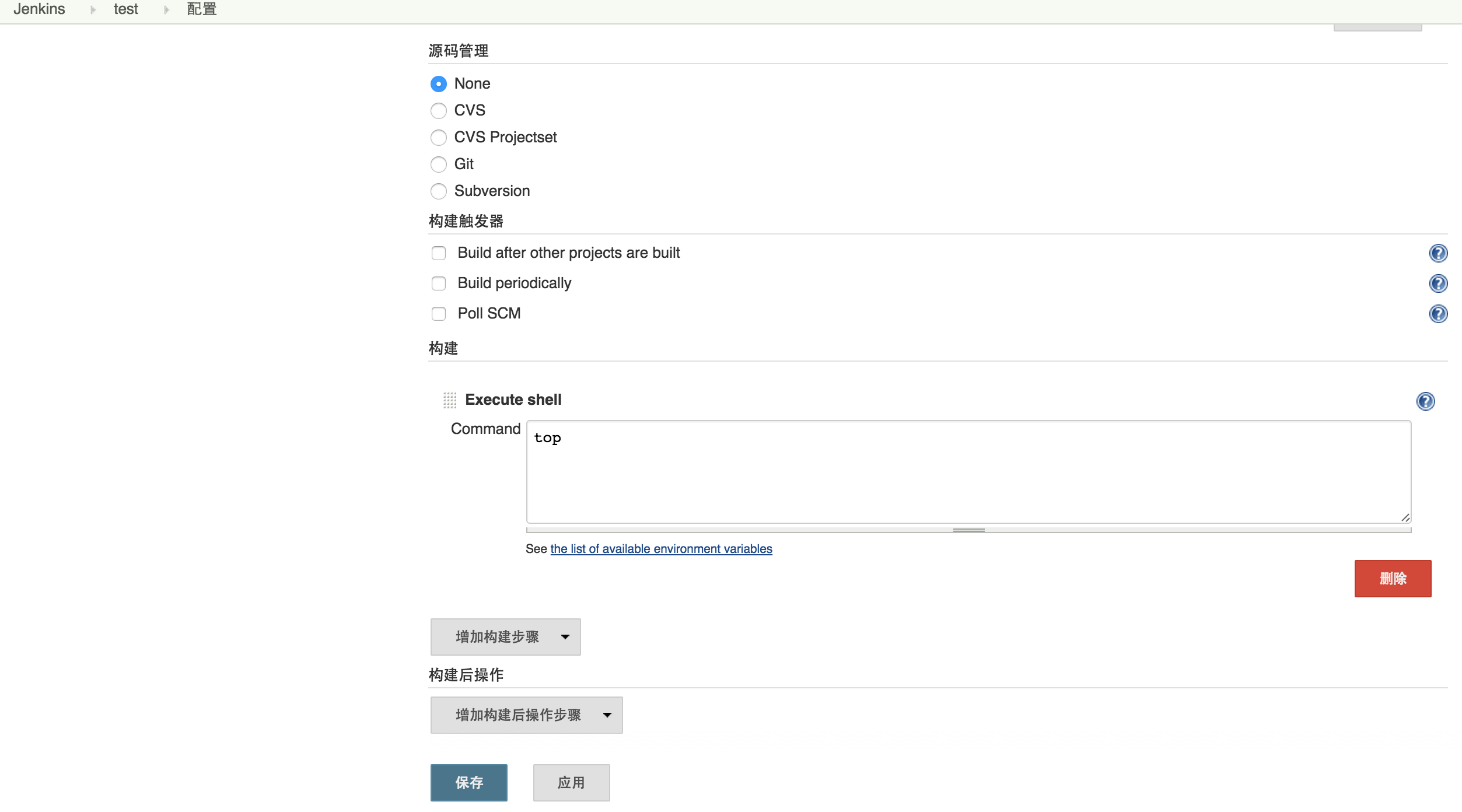
Task: Go to test breadcrumb
Action: 125,9
